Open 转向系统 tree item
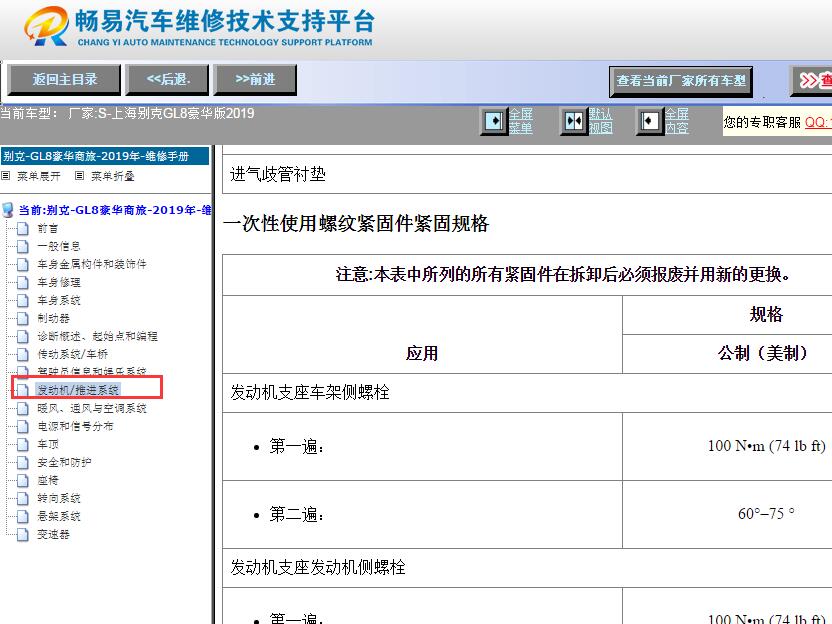Screen dimensions: 832x624 point(58,498)
